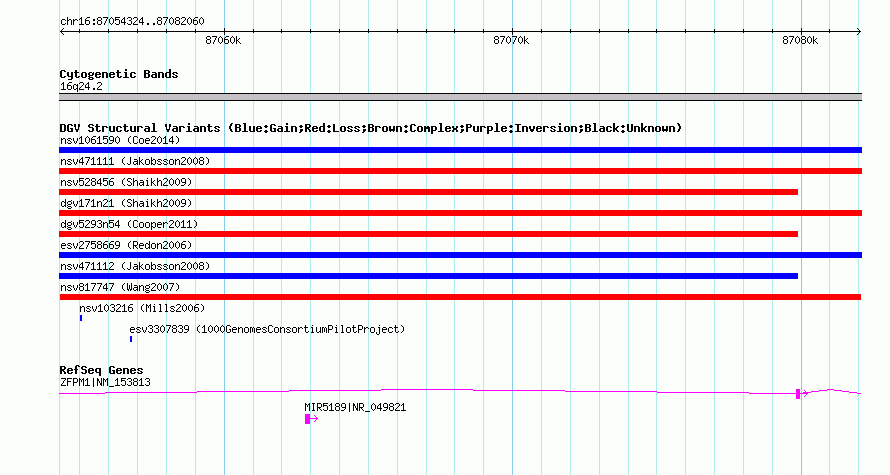Click the nsv471111 (Jakobsson2008) label

pyautogui.click(x=135, y=161)
